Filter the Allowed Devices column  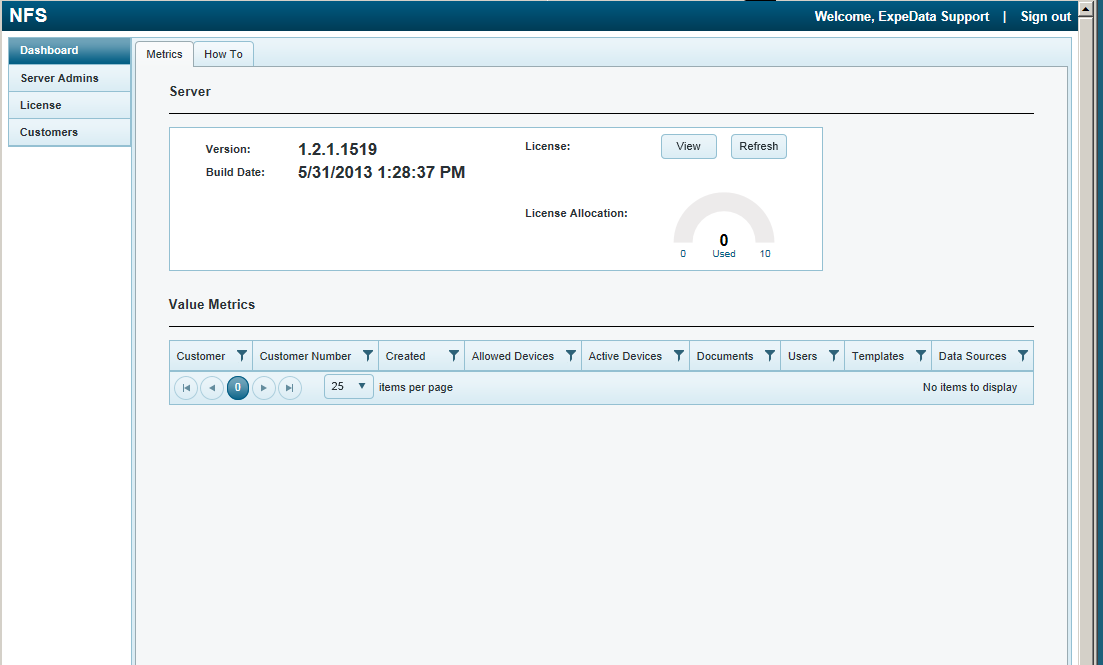coord(570,355)
